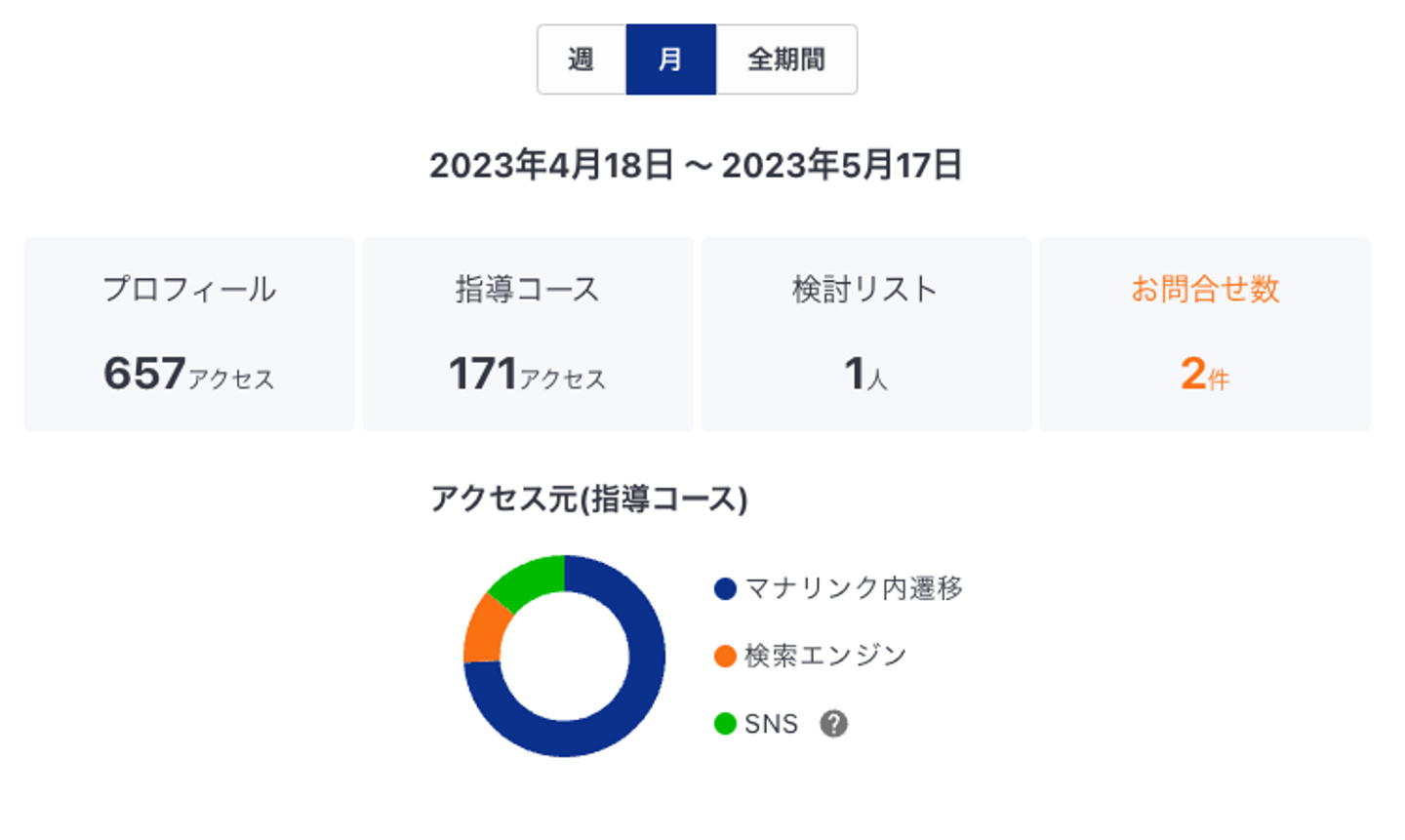Toggle the SNS legend label
Screen dimensions: 1405x840
coord(771,724)
